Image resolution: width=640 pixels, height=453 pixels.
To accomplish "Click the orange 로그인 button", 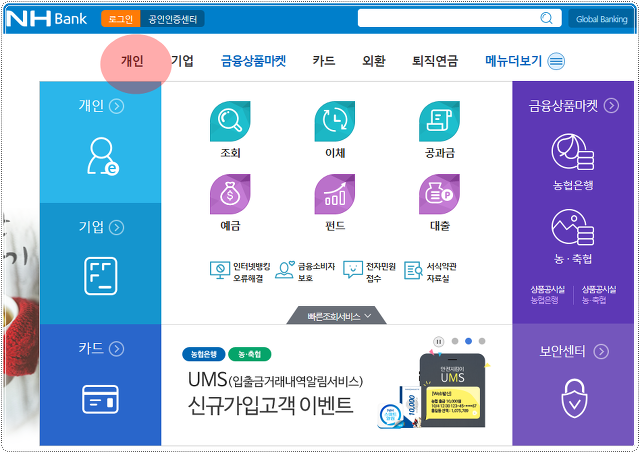I will (x=121, y=19).
